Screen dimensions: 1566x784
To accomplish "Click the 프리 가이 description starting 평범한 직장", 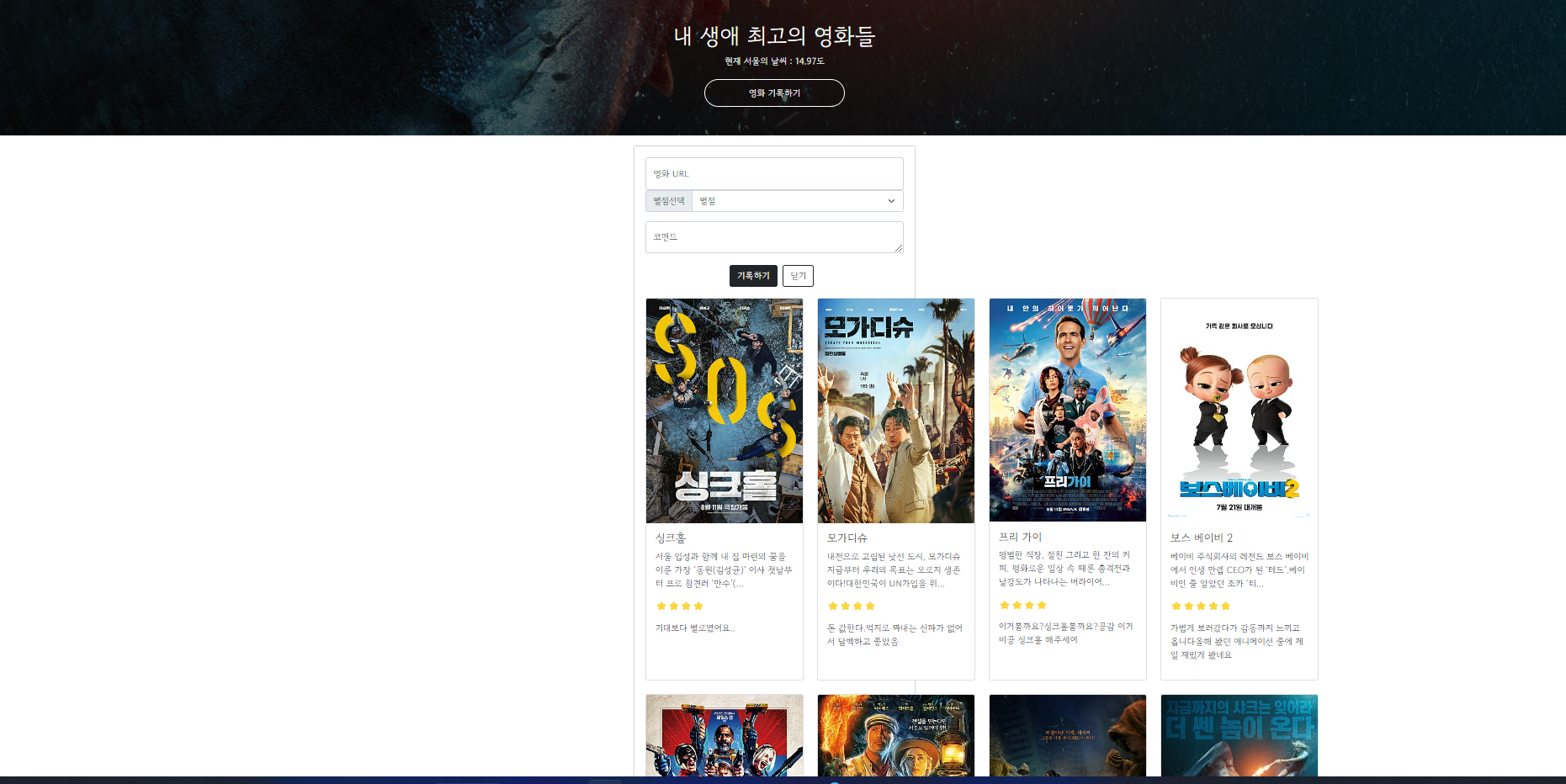I will pyautogui.click(x=1065, y=568).
